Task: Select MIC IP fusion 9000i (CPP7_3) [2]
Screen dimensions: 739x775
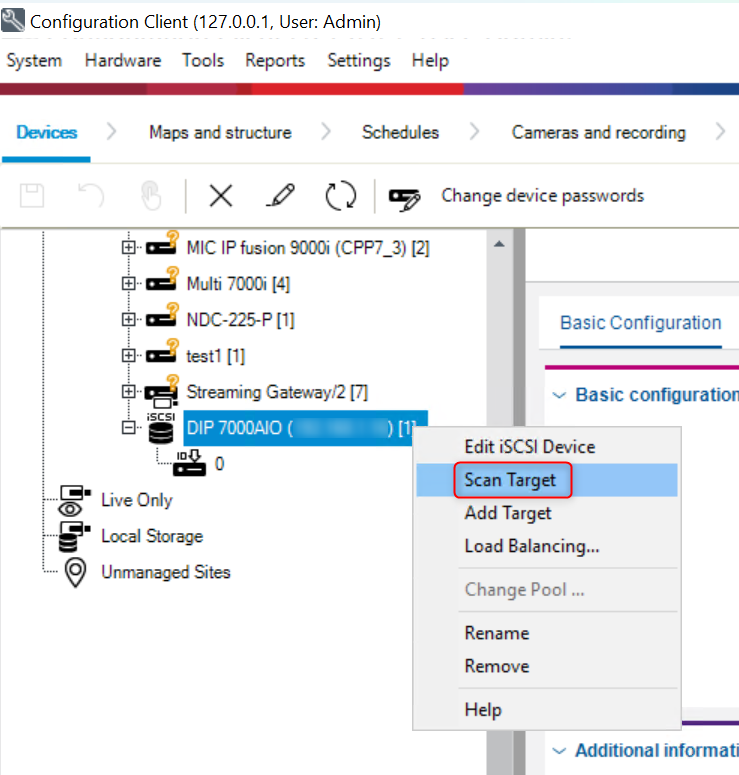Action: tap(308, 248)
